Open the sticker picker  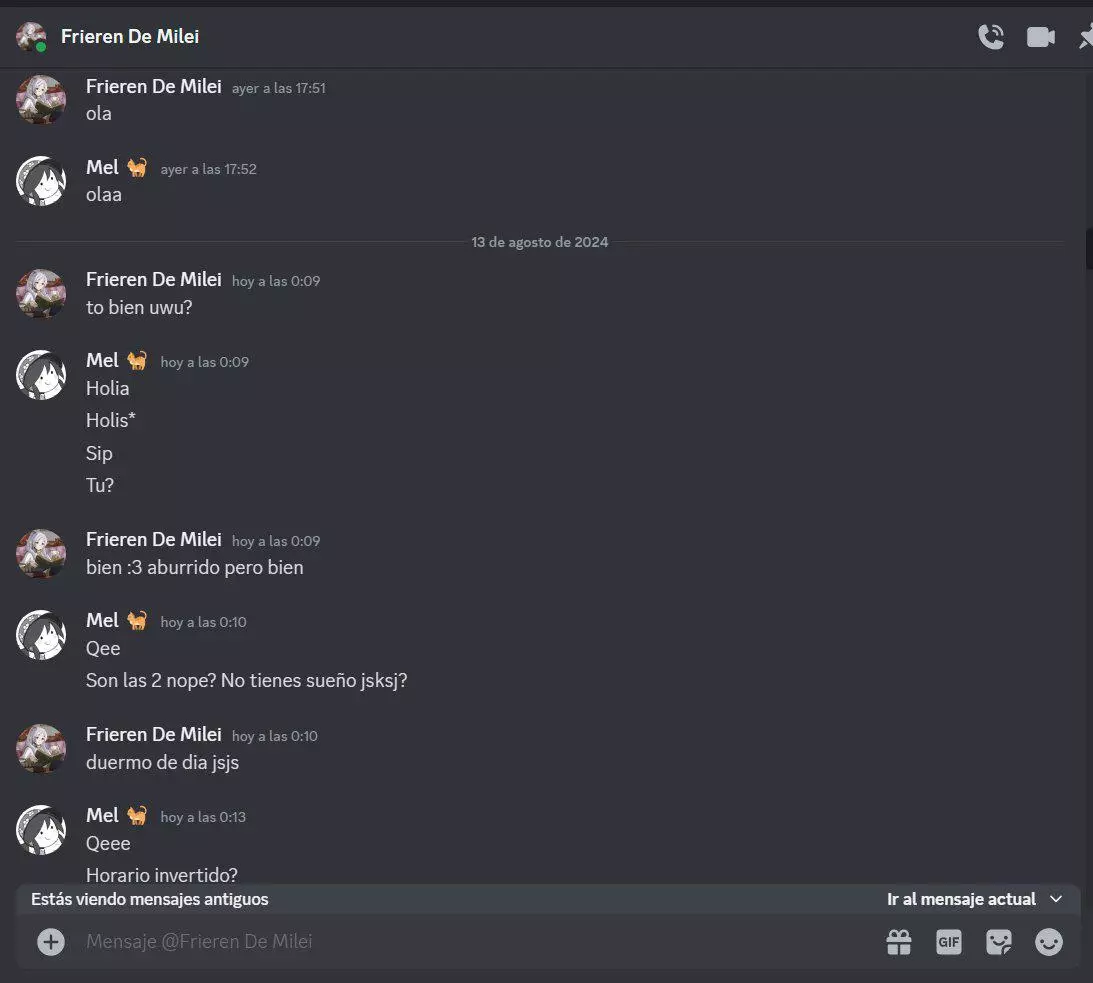(998, 942)
